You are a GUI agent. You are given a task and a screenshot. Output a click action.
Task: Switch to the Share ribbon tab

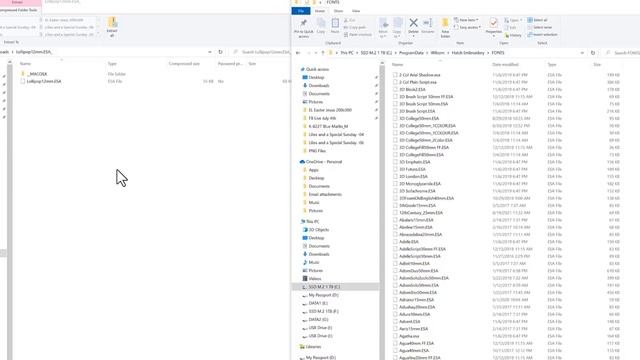pyautogui.click(x=338, y=11)
